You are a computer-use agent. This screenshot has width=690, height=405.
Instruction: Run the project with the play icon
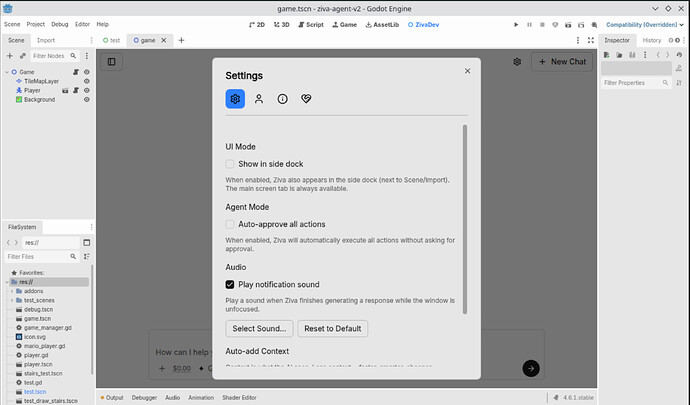tap(516, 25)
